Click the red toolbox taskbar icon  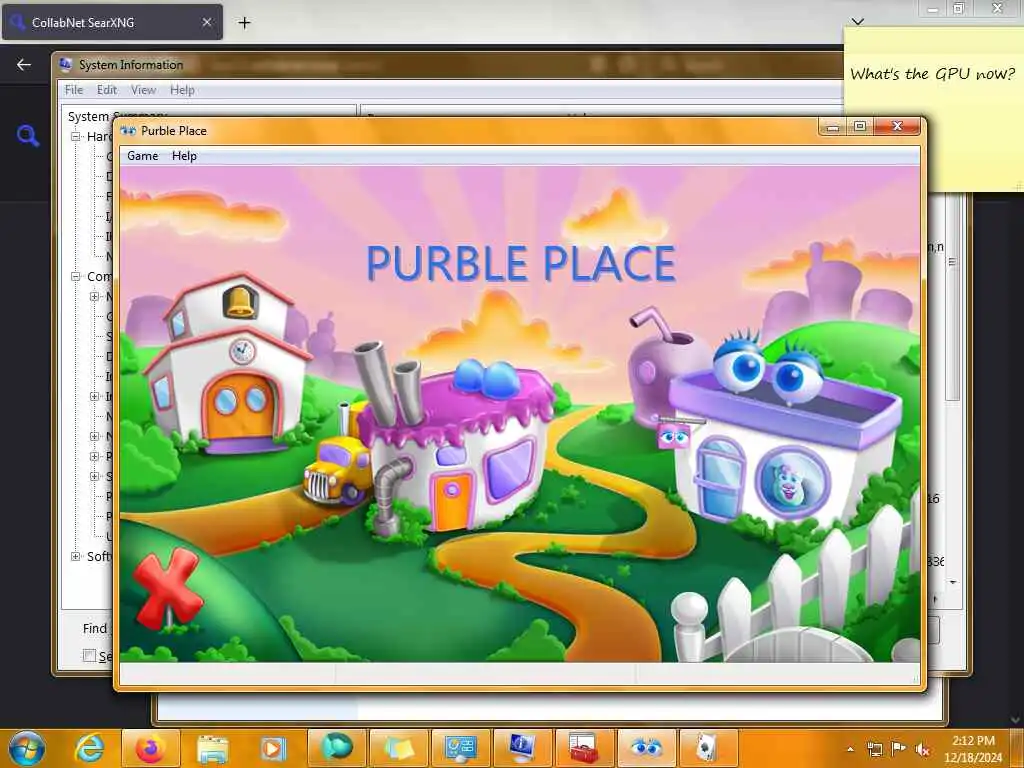(584, 748)
